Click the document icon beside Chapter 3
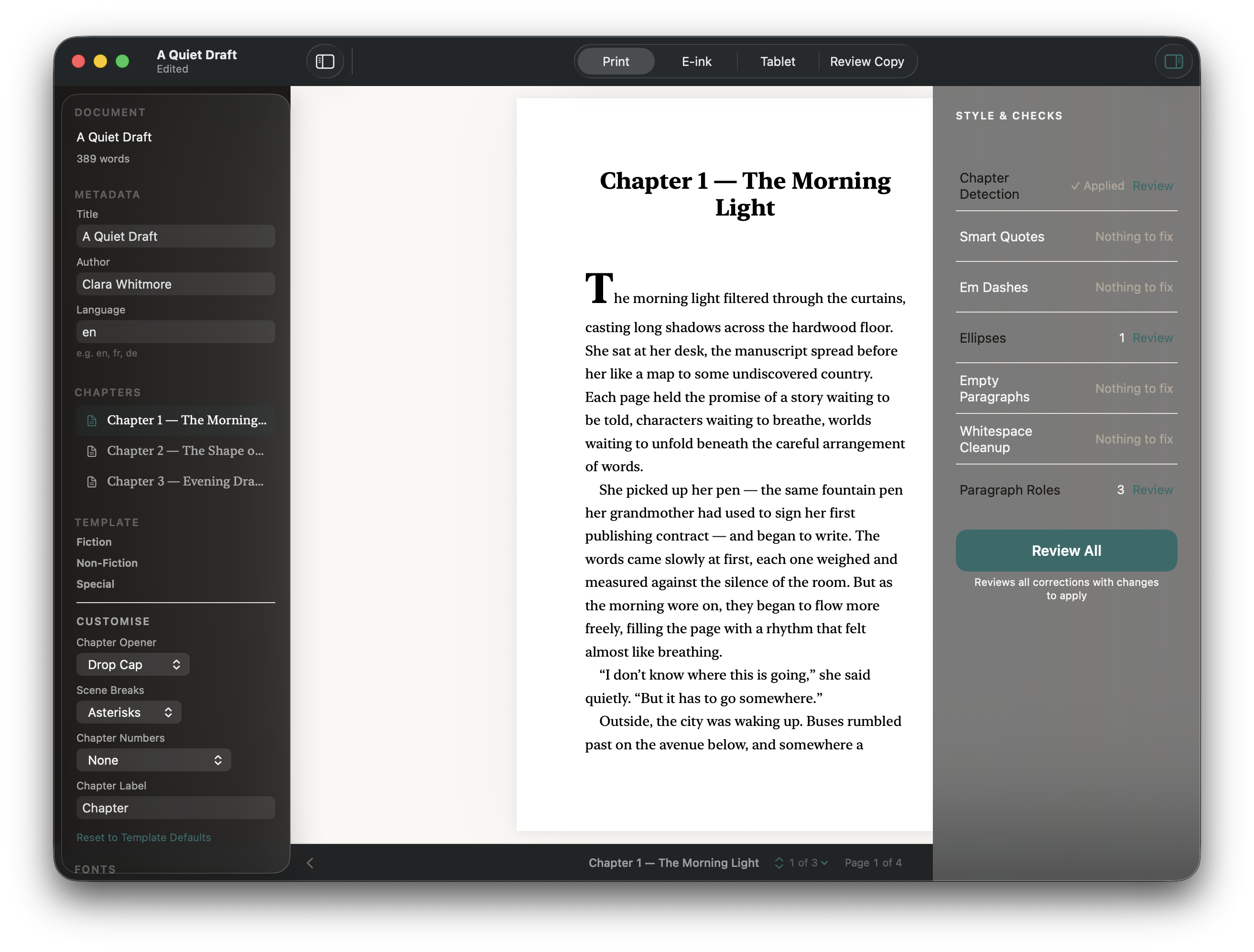The height and width of the screenshot is (952, 1254). click(x=92, y=481)
